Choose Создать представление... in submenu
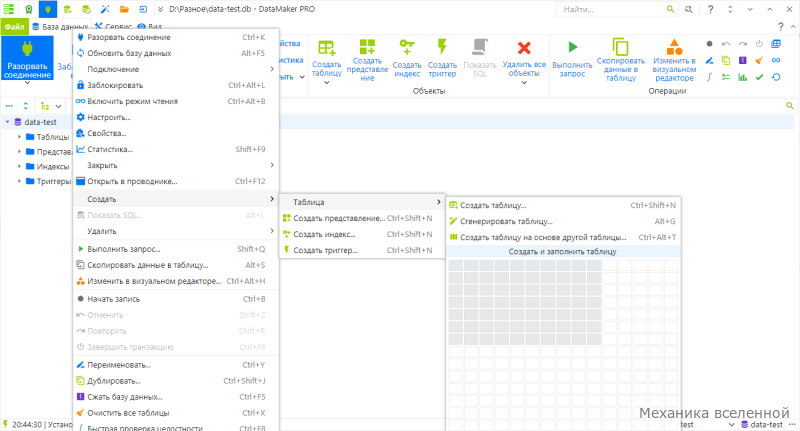The image size is (800, 431). (362, 218)
